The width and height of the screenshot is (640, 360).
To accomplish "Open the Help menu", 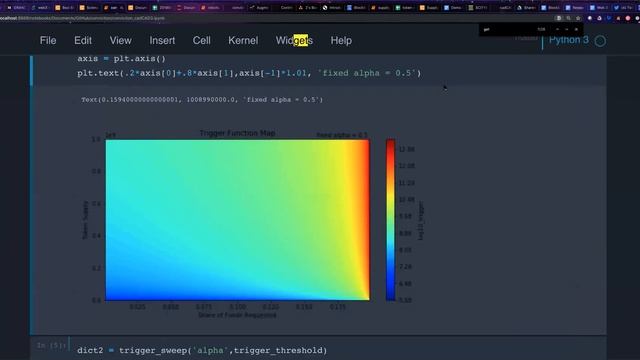I will point(341,40).
